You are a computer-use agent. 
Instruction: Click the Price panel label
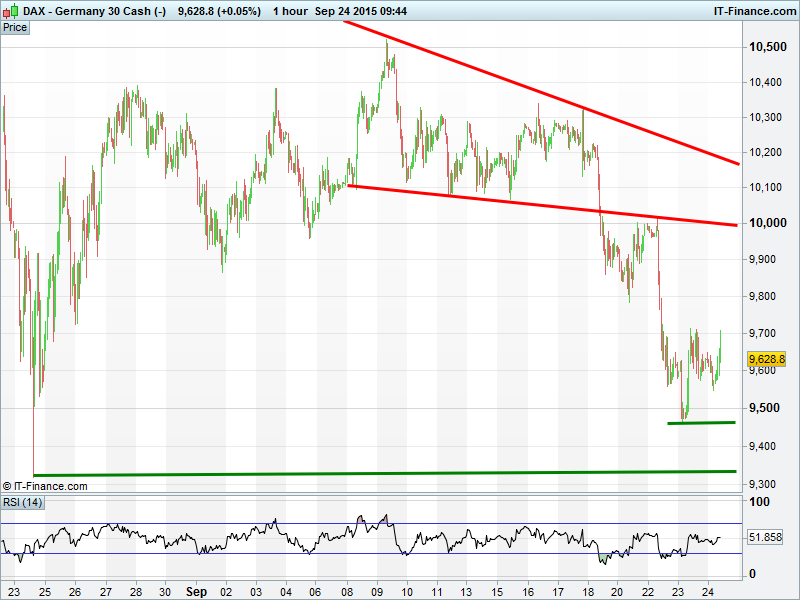[x=15, y=28]
